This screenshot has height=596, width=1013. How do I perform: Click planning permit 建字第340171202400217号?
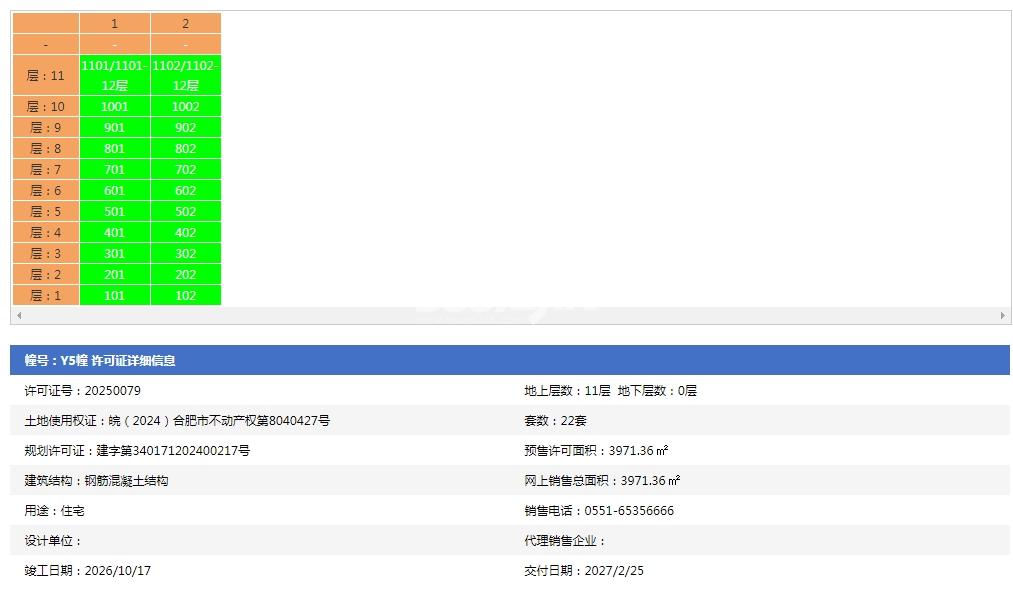click(173, 451)
